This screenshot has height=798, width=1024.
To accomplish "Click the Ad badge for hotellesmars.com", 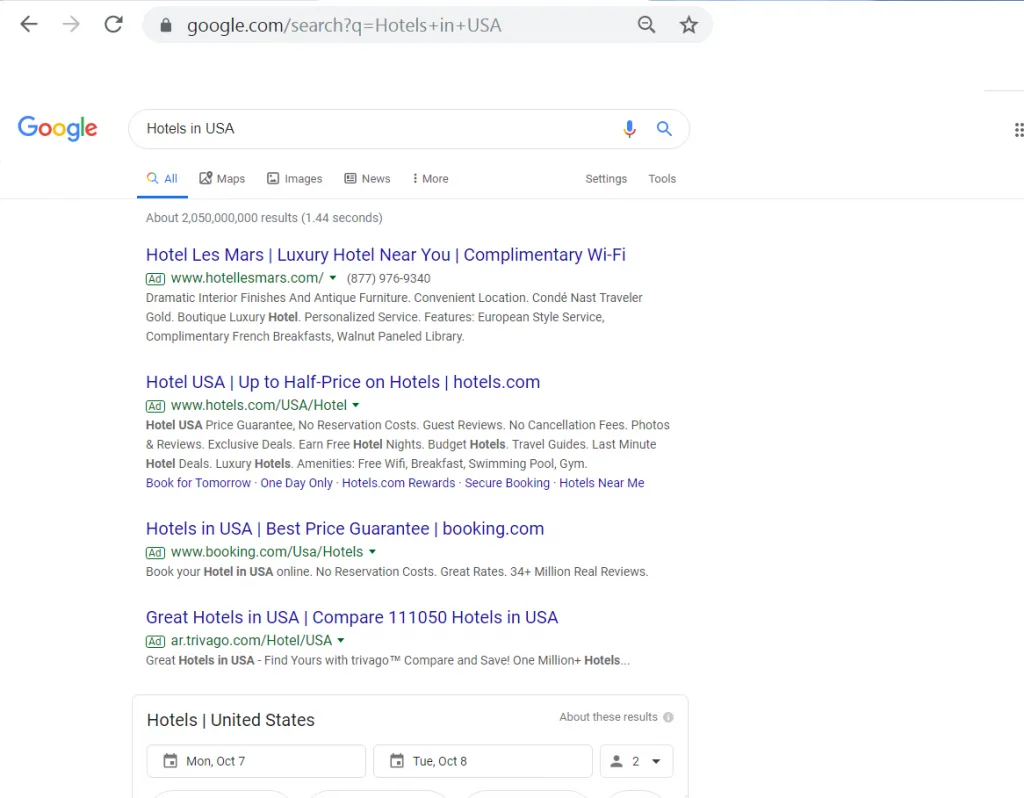I will coord(155,279).
